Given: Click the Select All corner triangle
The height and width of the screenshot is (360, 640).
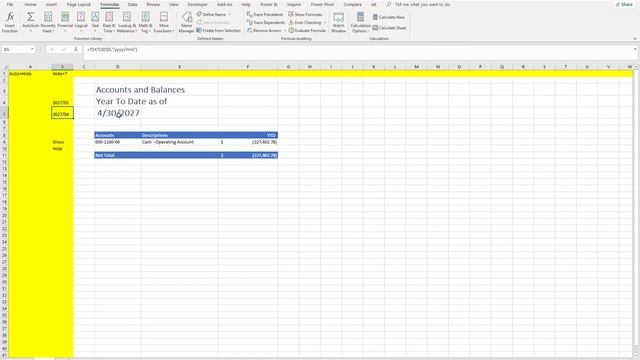Looking at the screenshot, I should 4,67.
